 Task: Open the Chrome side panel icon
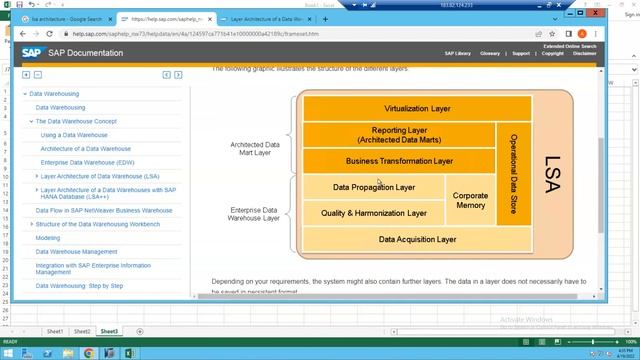tap(569, 34)
